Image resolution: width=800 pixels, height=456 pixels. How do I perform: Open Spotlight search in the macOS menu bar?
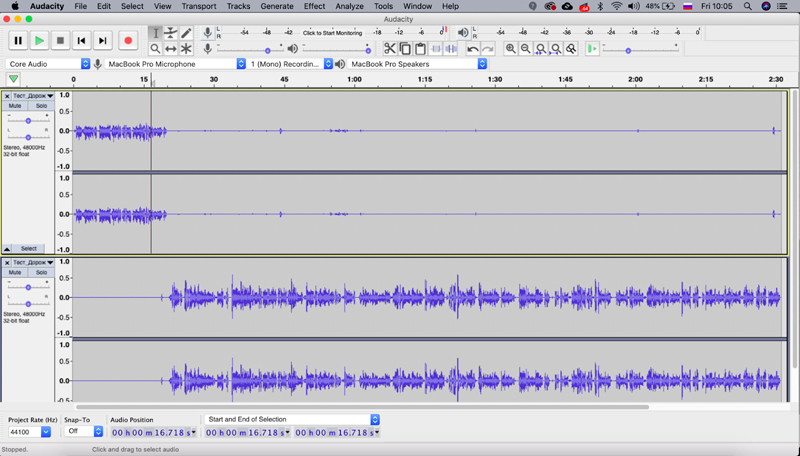coord(747,6)
